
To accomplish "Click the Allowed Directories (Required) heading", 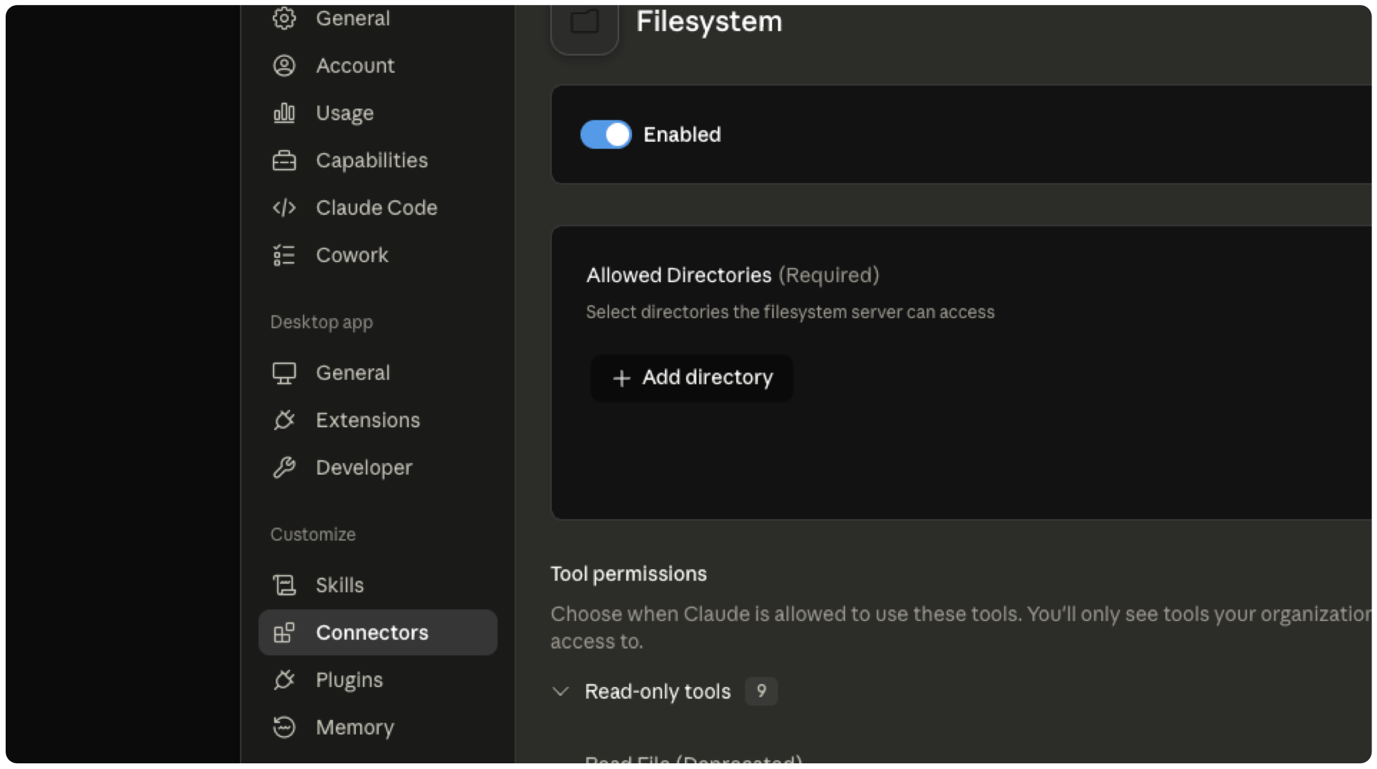I will (733, 275).
